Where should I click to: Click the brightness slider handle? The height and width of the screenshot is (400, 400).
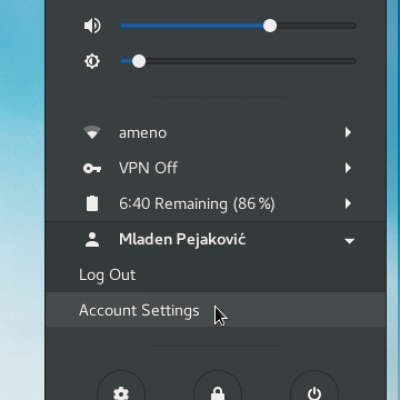click(x=139, y=61)
